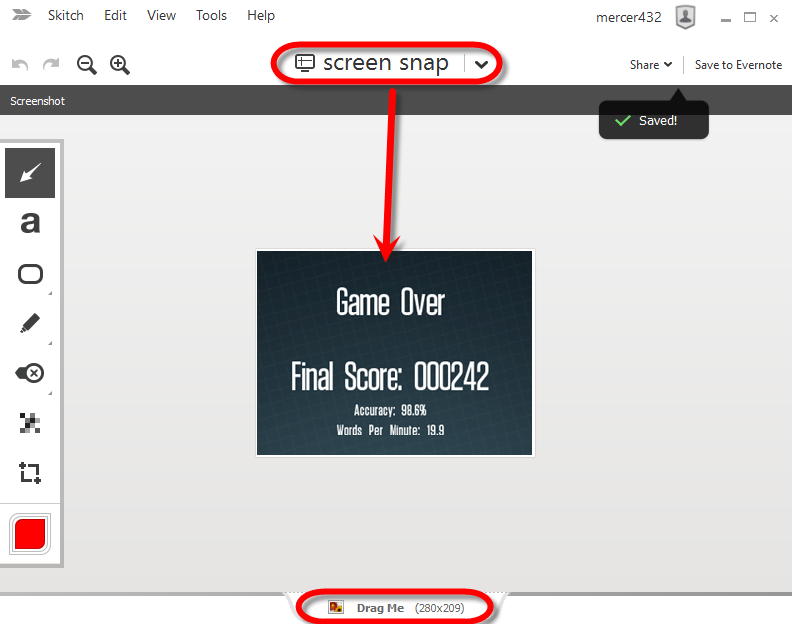792x624 pixels.
Task: Click the Undo arrow
Action: coord(20,65)
